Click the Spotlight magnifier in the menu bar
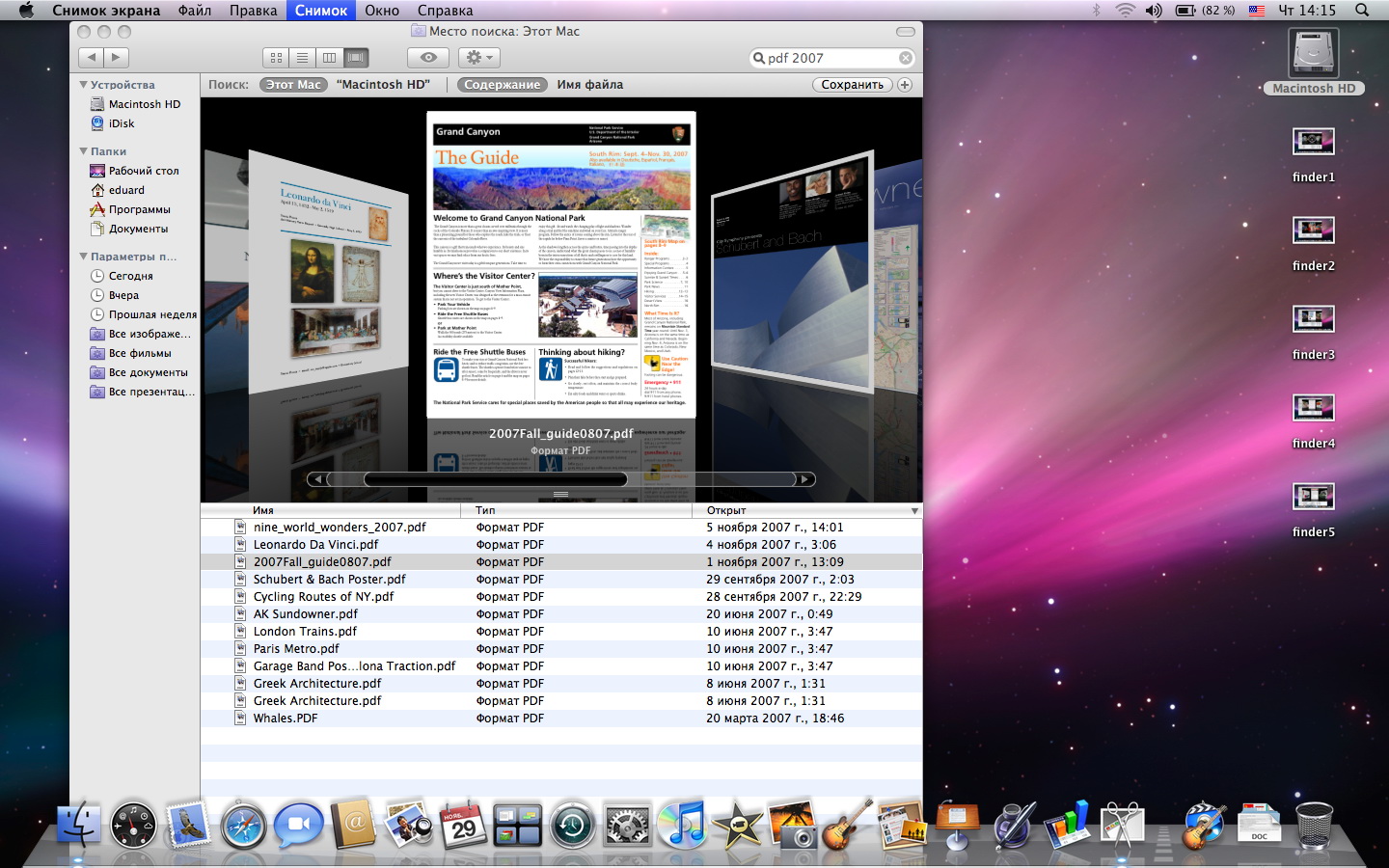Screen dimensions: 1389x868 tap(1362, 11)
